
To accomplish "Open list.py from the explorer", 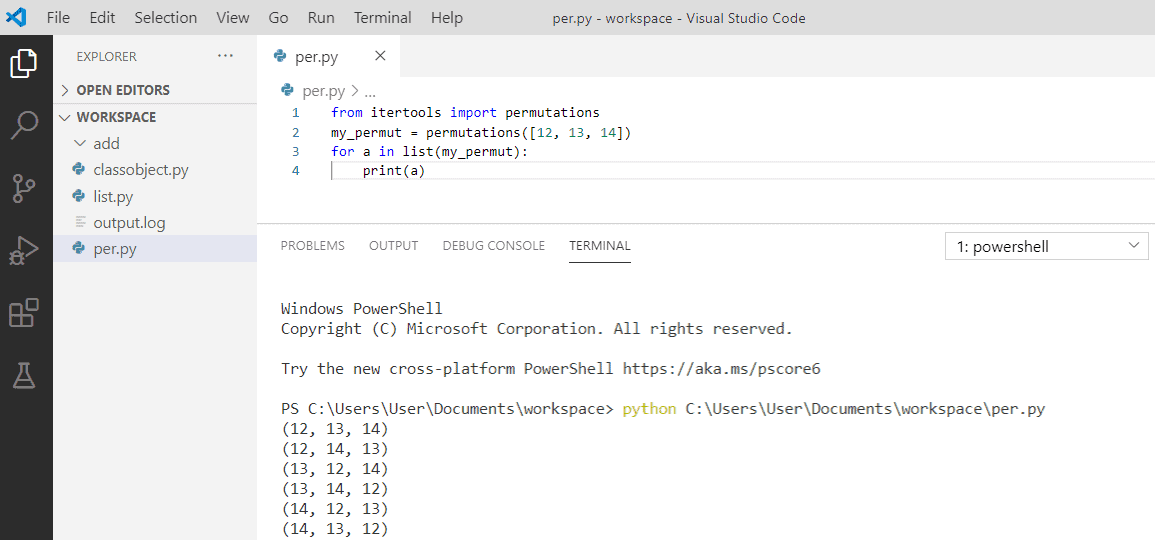I will tap(113, 197).
